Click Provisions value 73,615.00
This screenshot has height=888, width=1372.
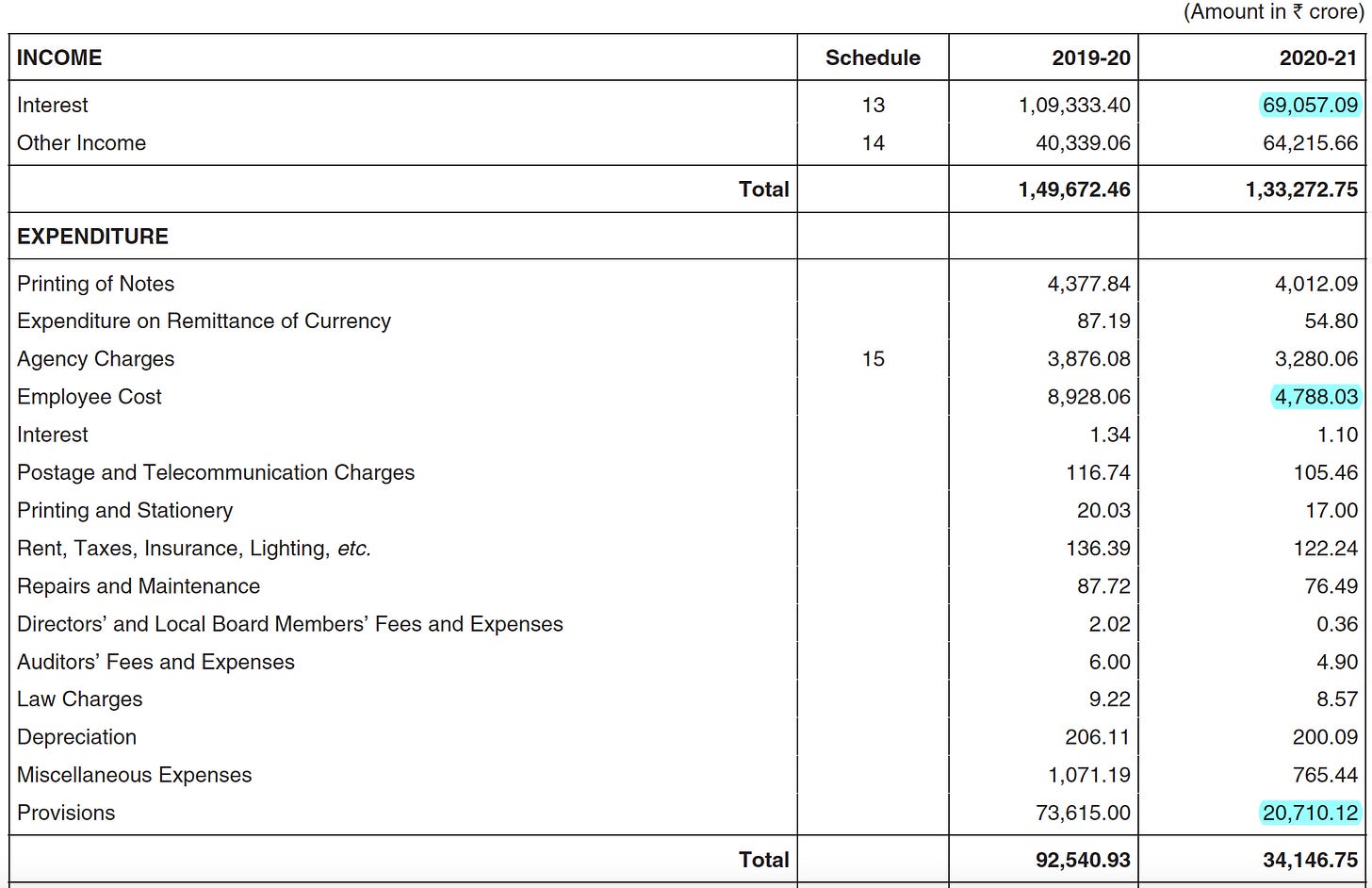(1083, 813)
